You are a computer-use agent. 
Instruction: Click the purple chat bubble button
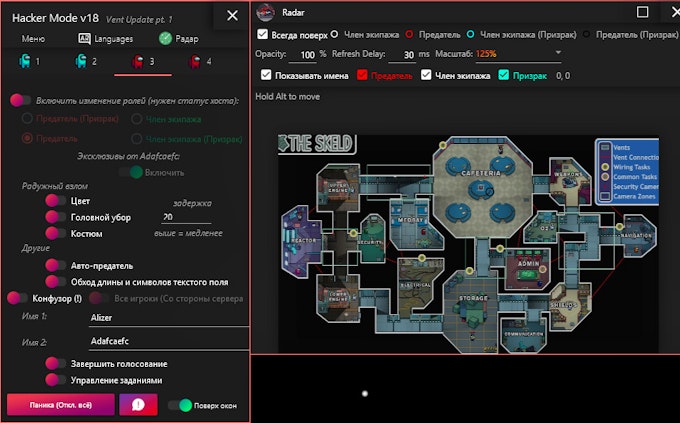138,405
